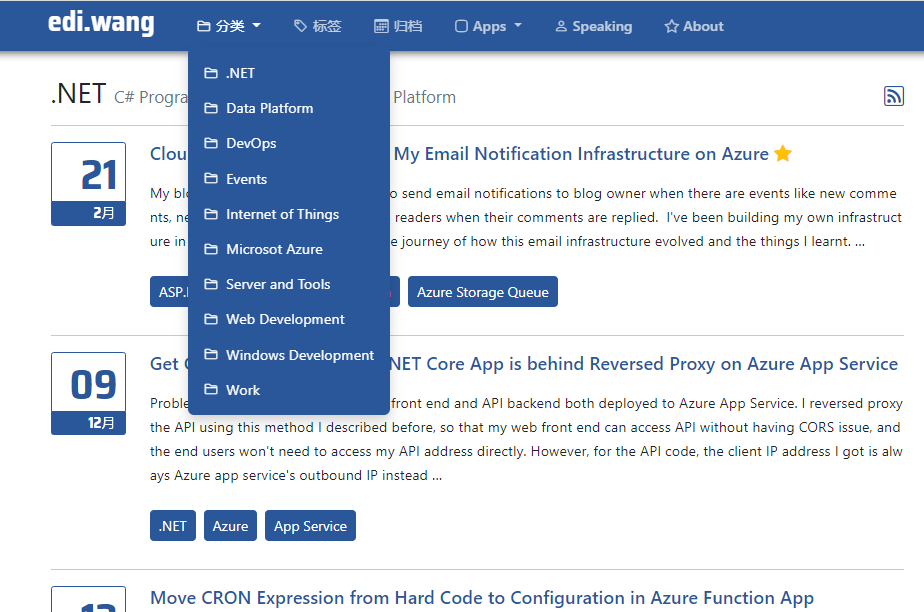Image resolution: width=924 pixels, height=612 pixels.
Task: Pick Server and Tools category
Action: pyautogui.click(x=289, y=284)
